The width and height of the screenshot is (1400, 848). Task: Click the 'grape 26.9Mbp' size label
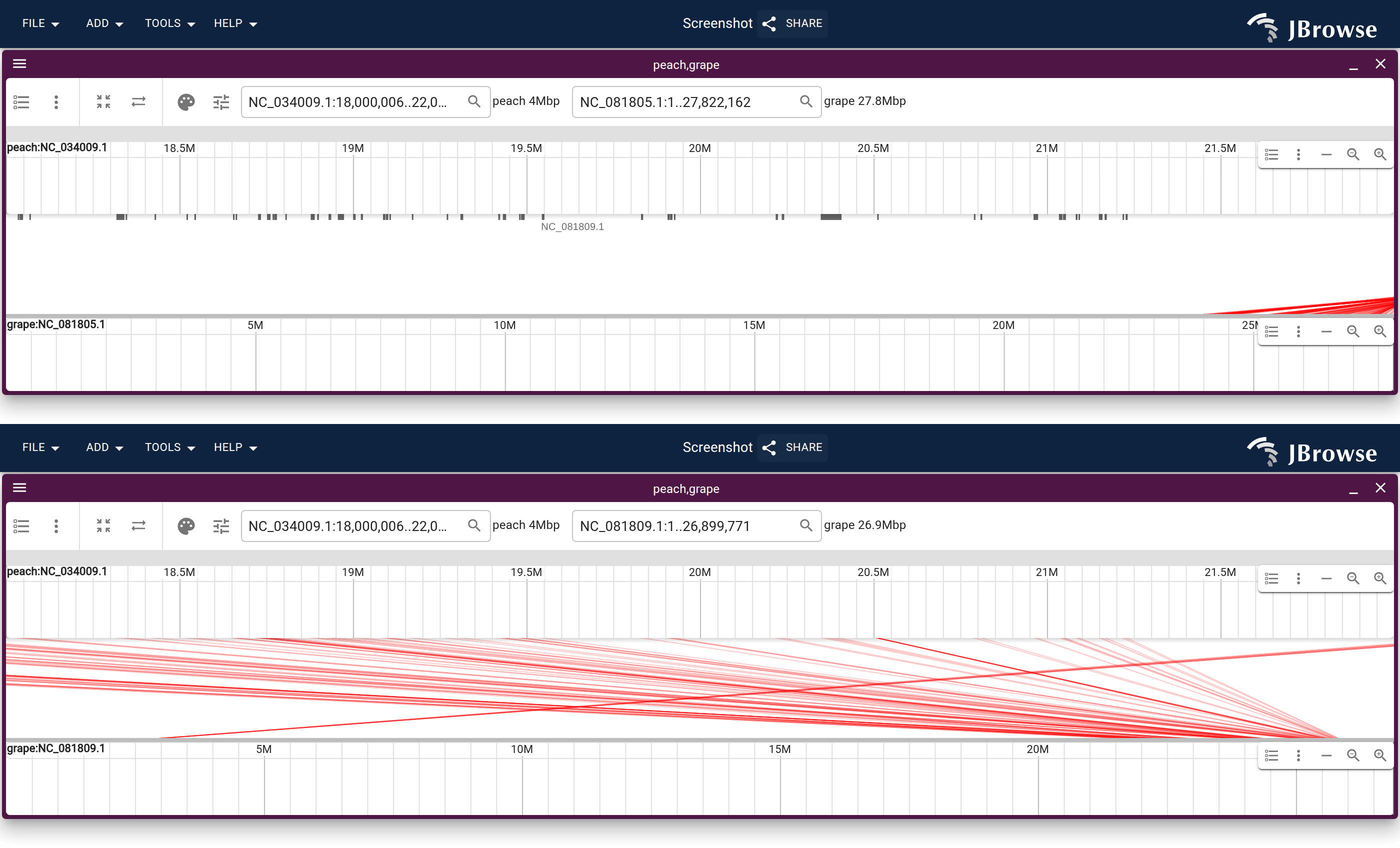[x=865, y=525]
